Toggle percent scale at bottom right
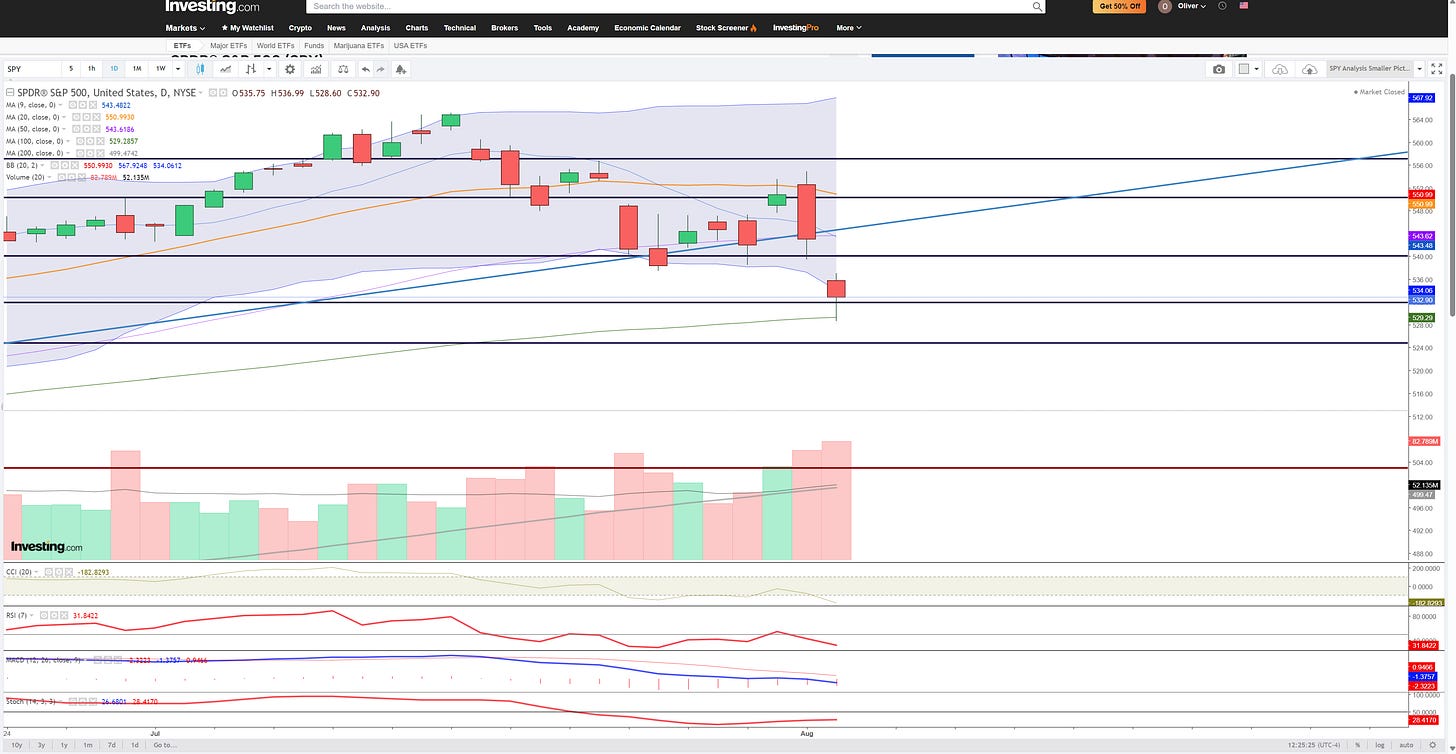This screenshot has height=754, width=1456. pos(1358,745)
